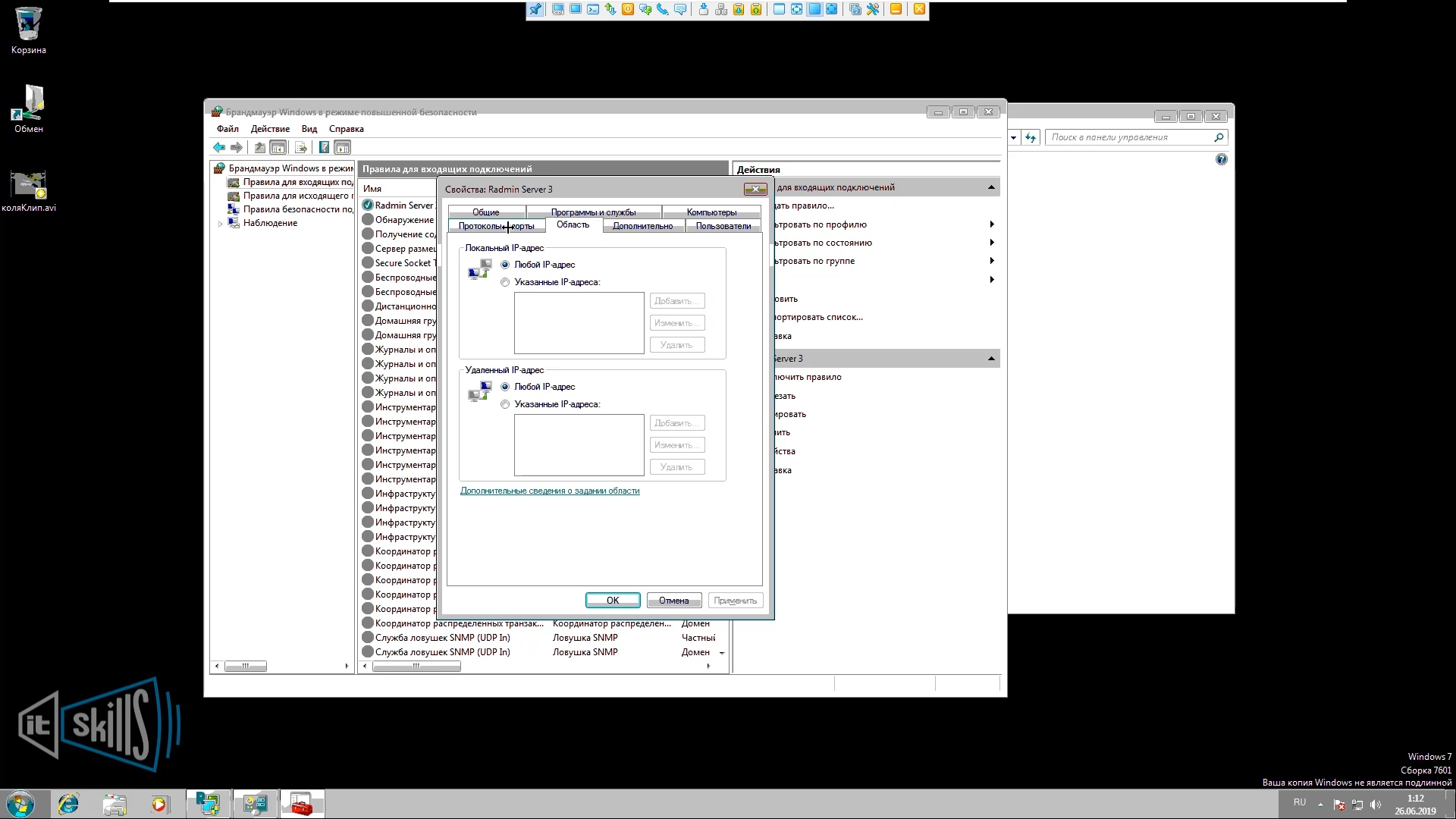Open the remote command prompt icon
Image resolution: width=1456 pixels, height=819 pixels.
(x=593, y=10)
